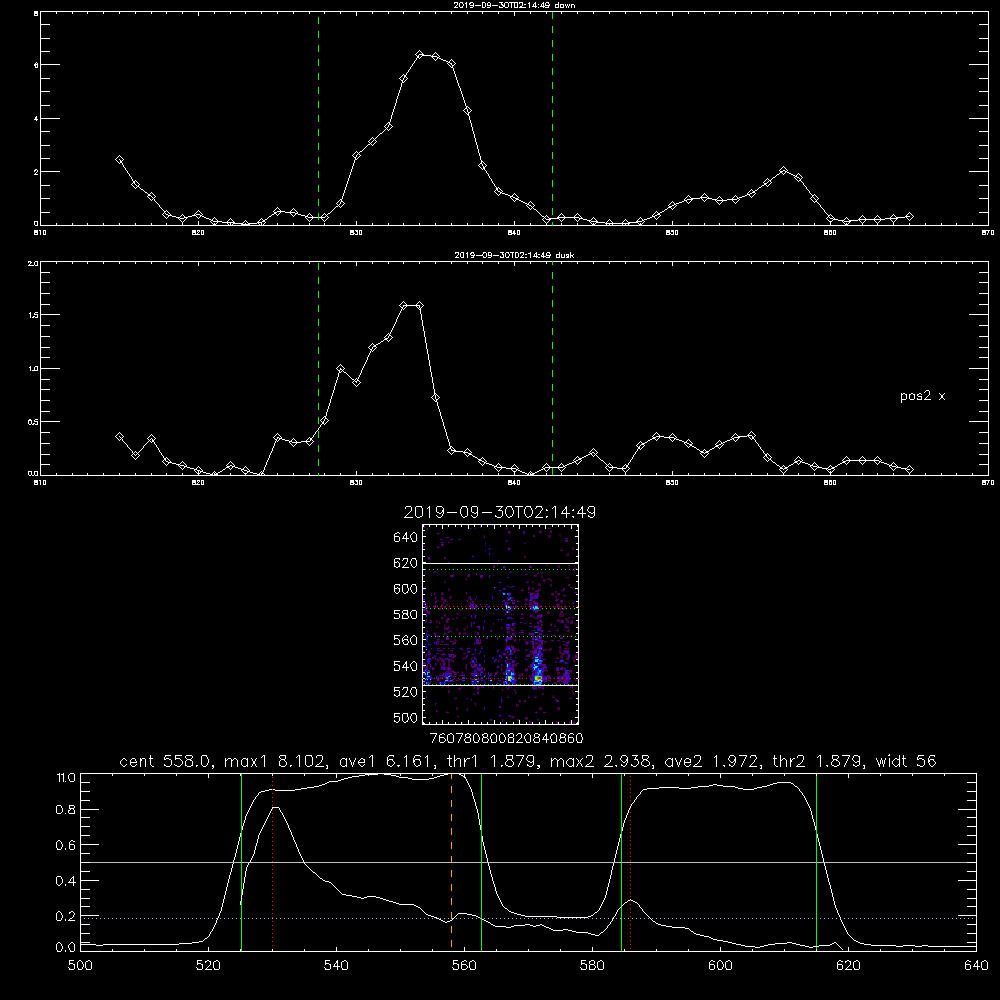Click the green boundary line at 525

click(241, 861)
